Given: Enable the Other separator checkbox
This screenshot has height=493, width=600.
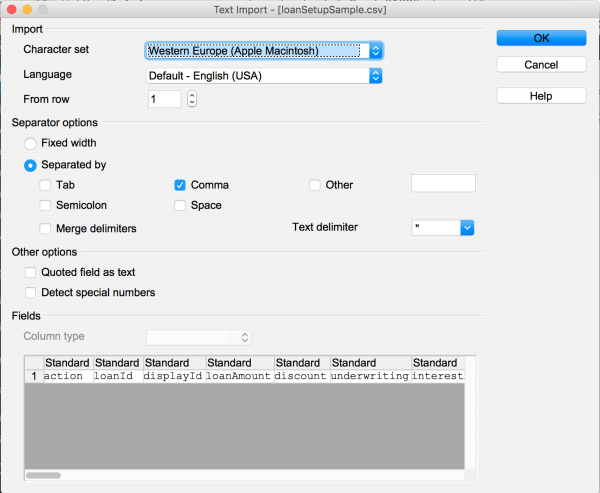Looking at the screenshot, I should point(315,185).
